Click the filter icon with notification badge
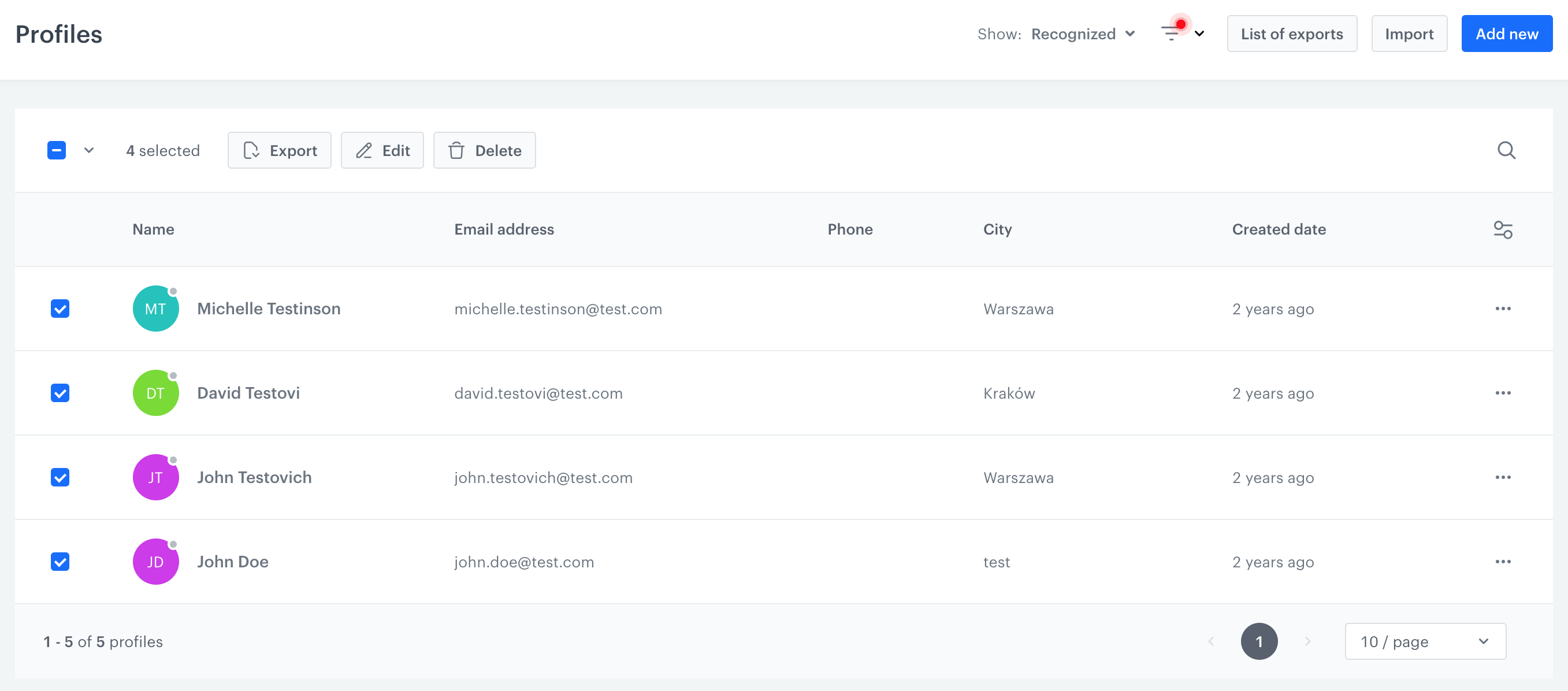This screenshot has width=1568, height=691. tap(1172, 33)
